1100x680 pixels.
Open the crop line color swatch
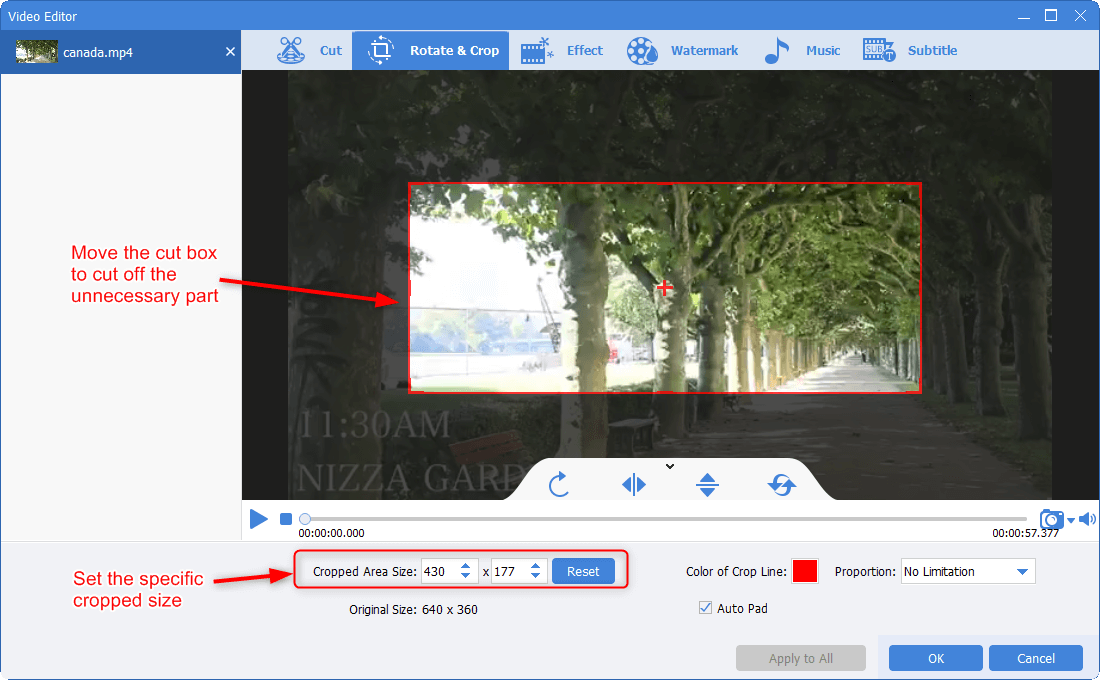(805, 571)
